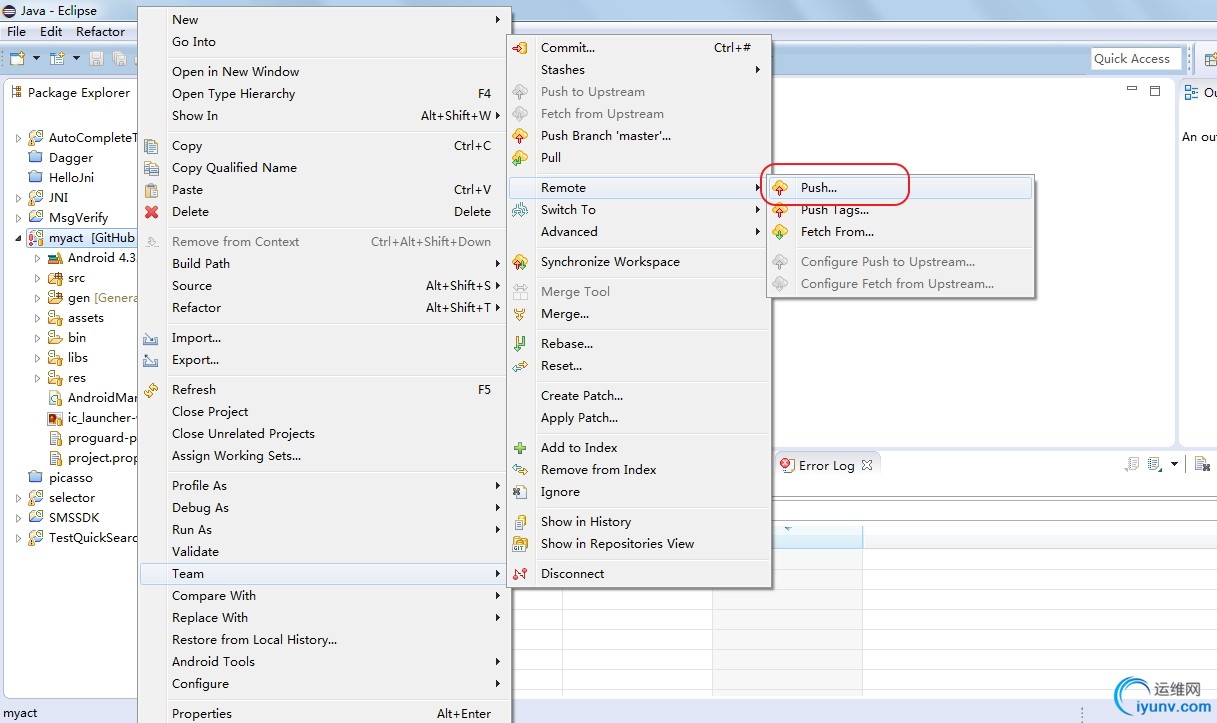Open the File menu

coord(17,32)
